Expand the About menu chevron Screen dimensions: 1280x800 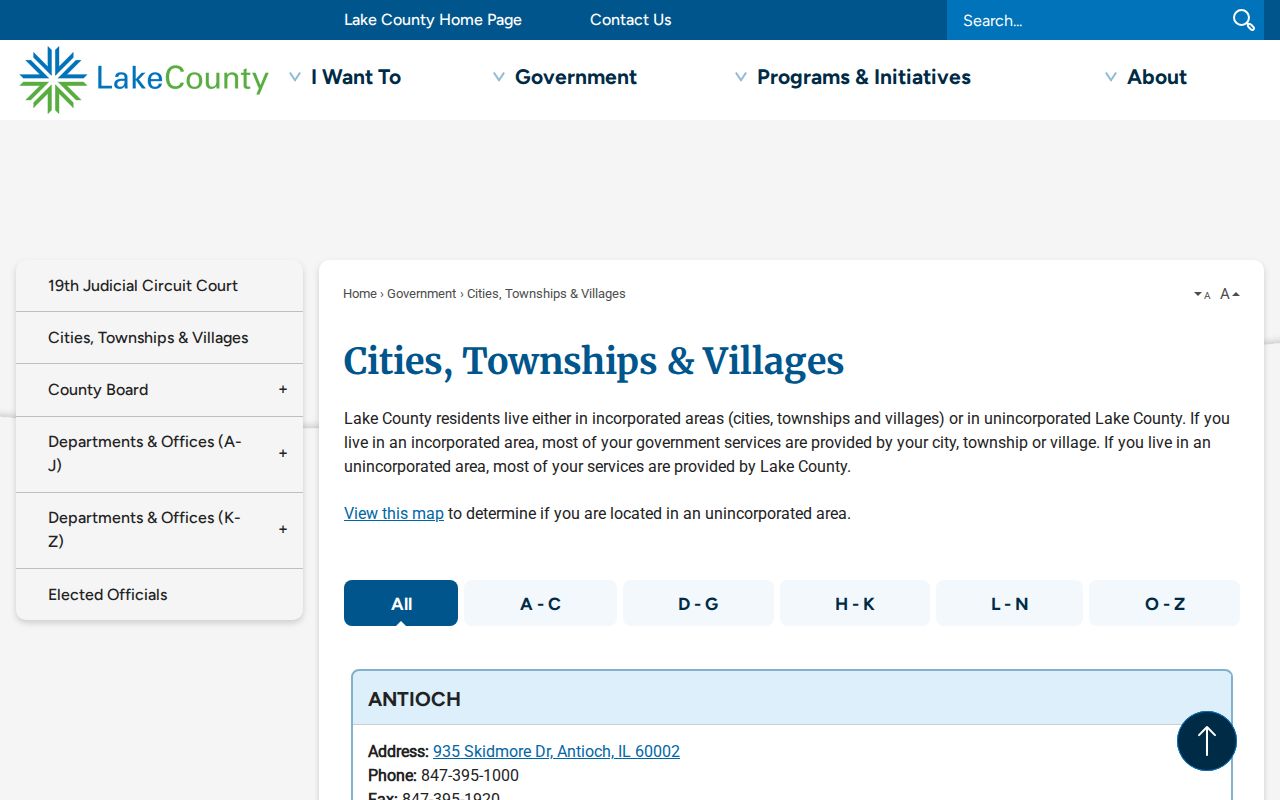[1111, 77]
